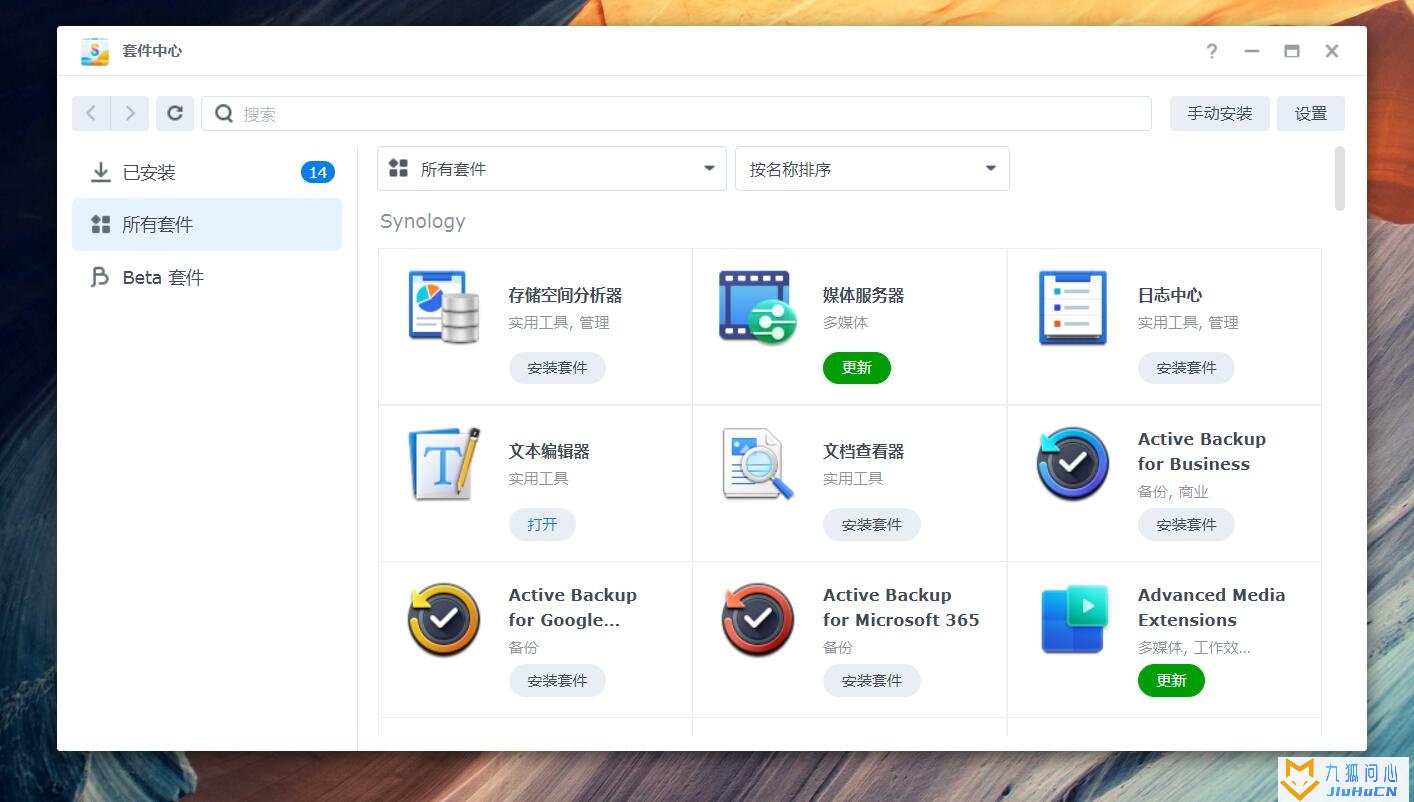Install Active Backup for Microsoft 365 package
This screenshot has height=802, width=1414.
coord(872,680)
